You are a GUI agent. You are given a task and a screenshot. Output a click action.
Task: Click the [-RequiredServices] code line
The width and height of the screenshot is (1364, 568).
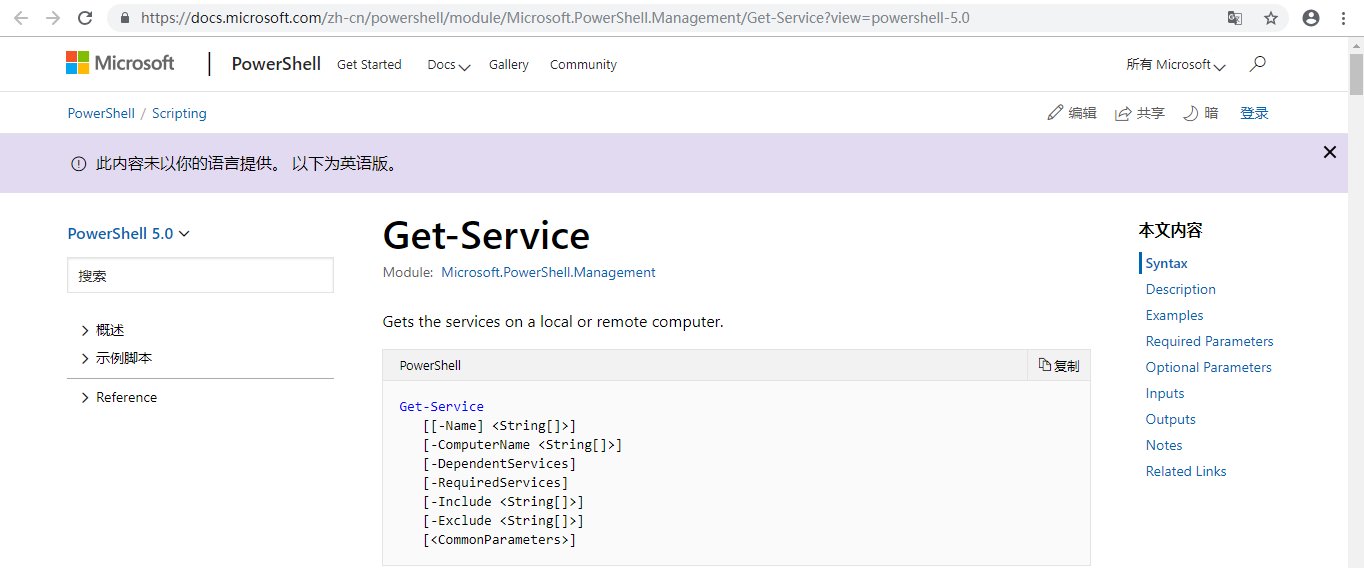pos(495,483)
